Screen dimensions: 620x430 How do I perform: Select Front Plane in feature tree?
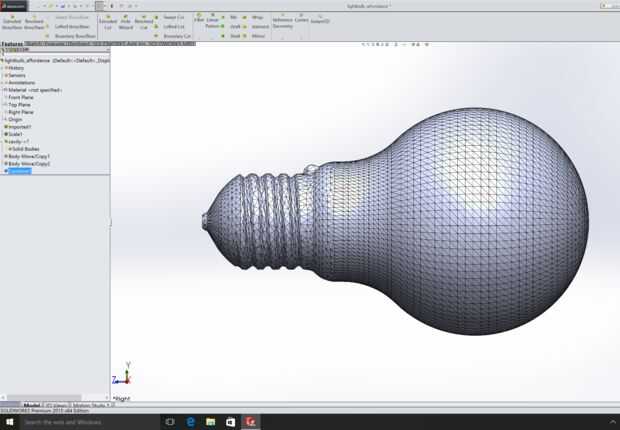tap(22, 97)
